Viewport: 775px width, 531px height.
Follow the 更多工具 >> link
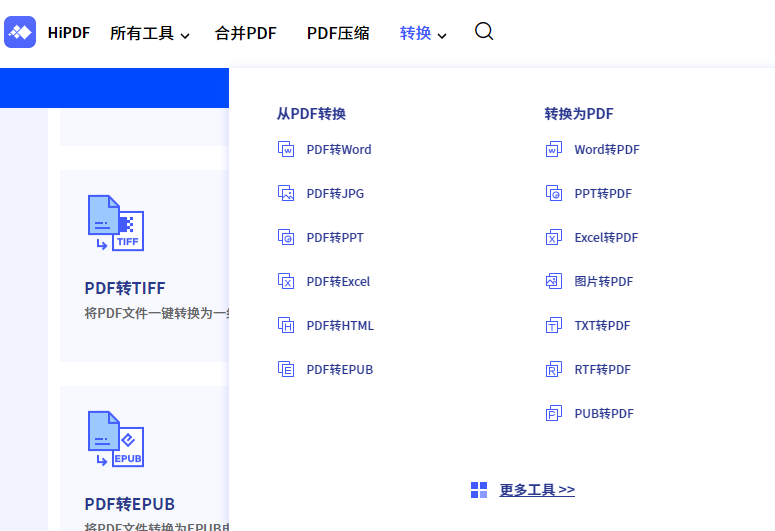(x=537, y=490)
